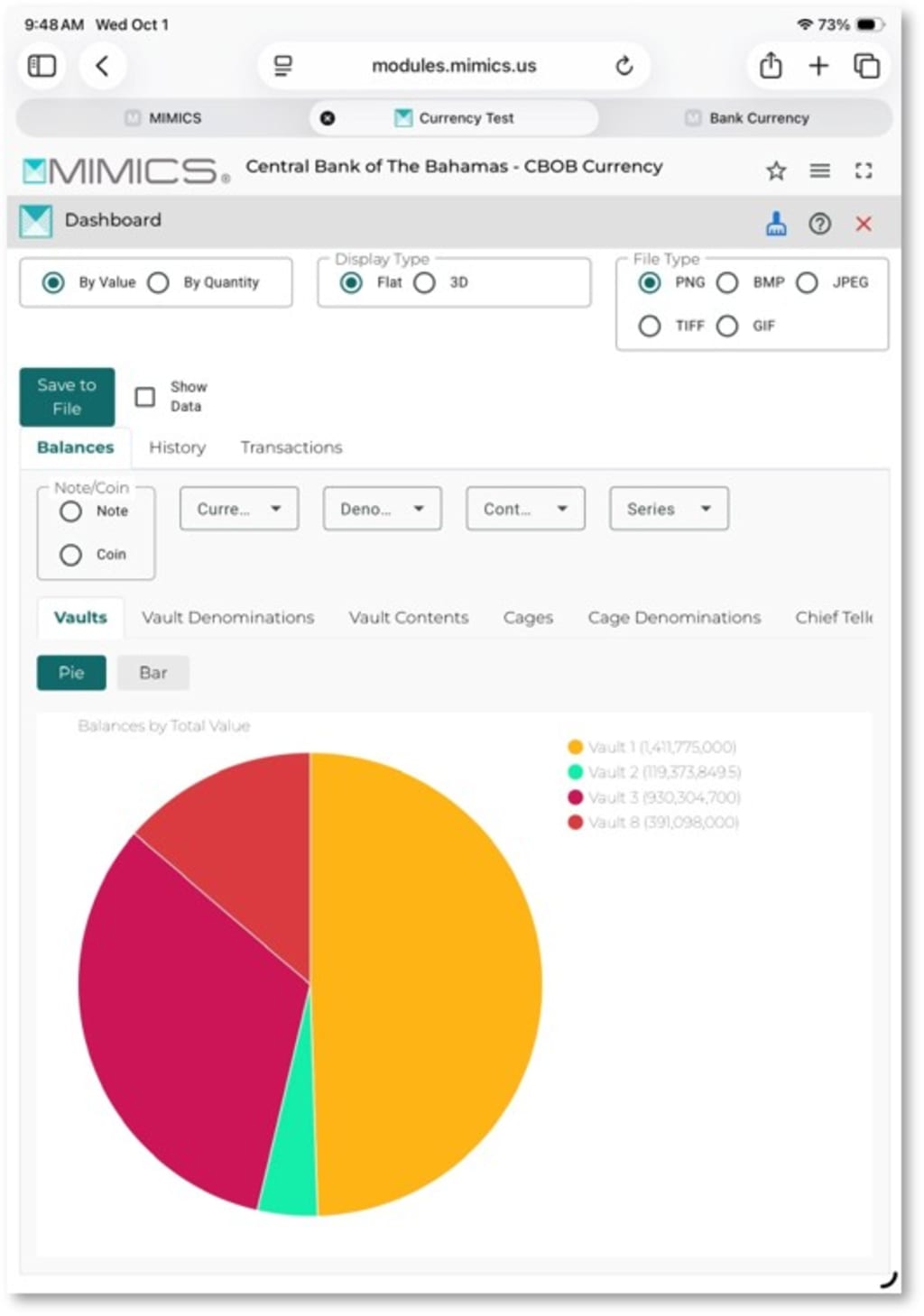Select BMP file type

click(727, 282)
